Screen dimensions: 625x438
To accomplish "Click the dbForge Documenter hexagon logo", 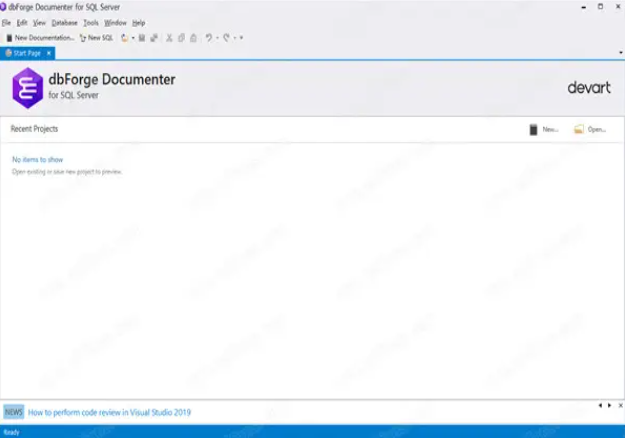I will click(x=28, y=88).
